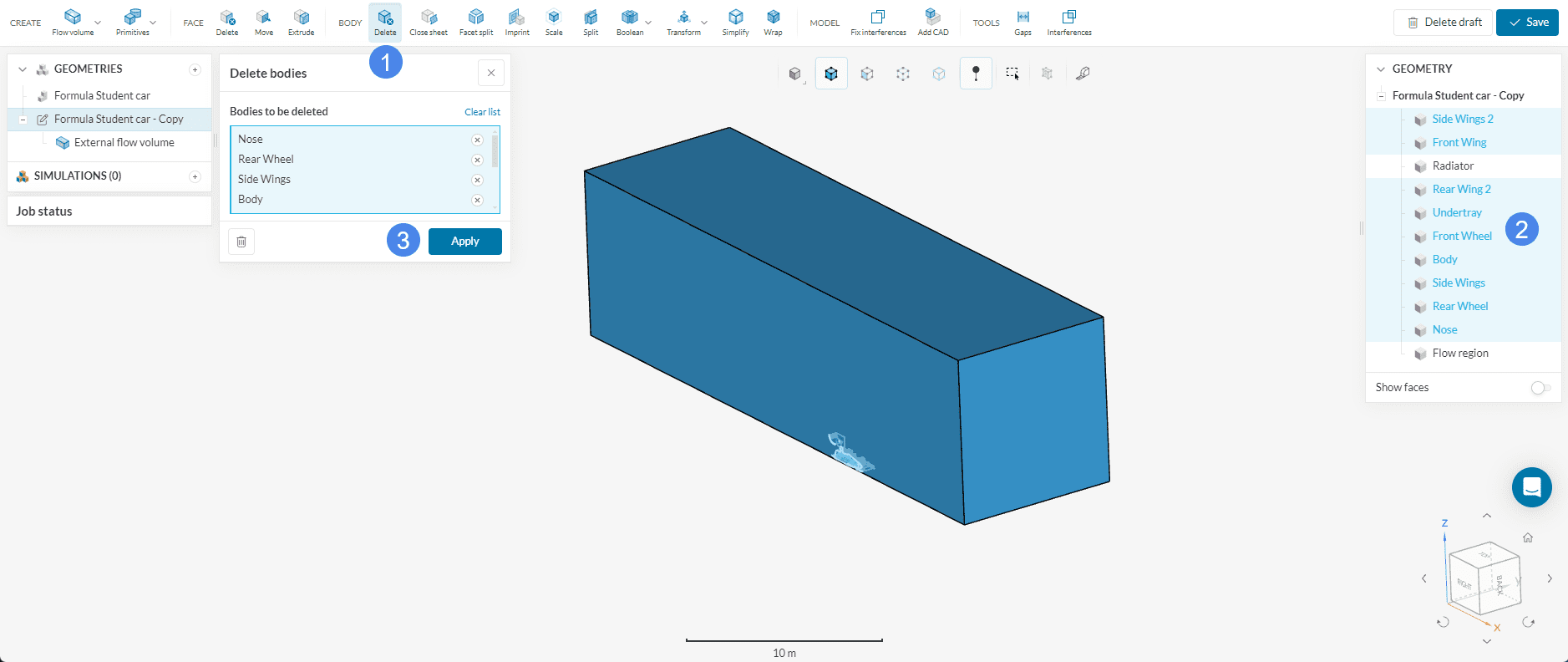Screen dimensions: 1568x662
Task: Click the Apply button
Action: [464, 242]
